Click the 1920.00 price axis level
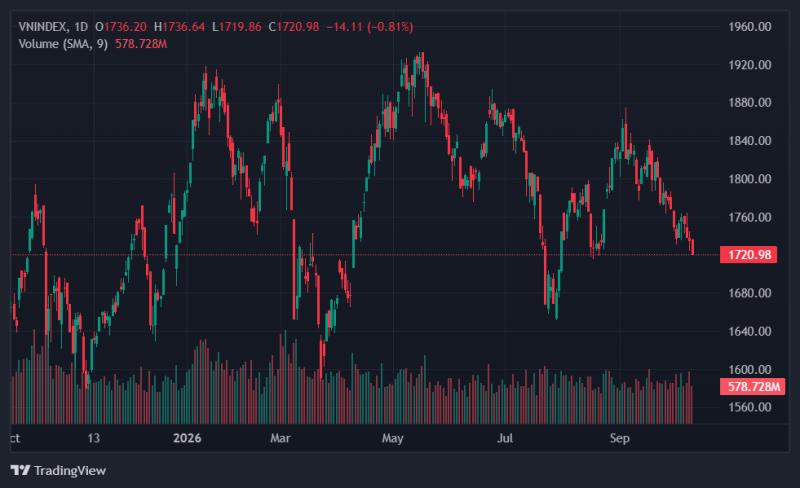Viewport: 800px width, 488px height. (749, 65)
